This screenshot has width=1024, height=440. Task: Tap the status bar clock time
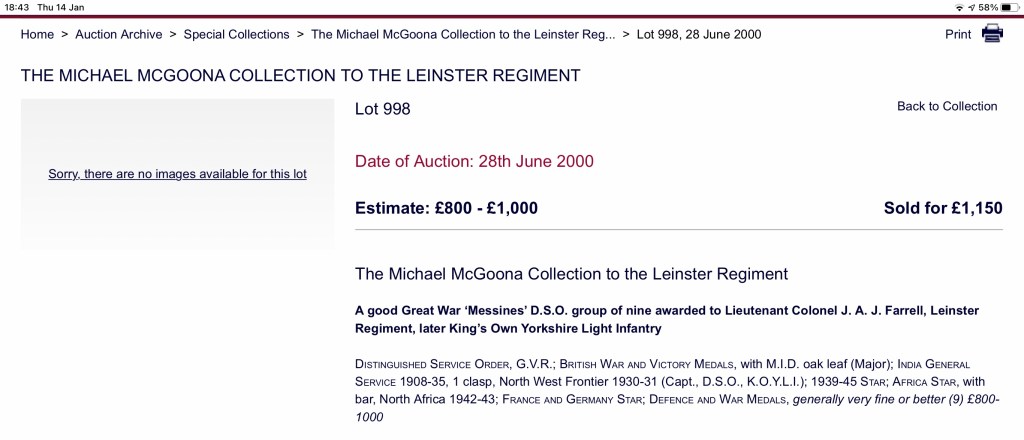coord(17,7)
